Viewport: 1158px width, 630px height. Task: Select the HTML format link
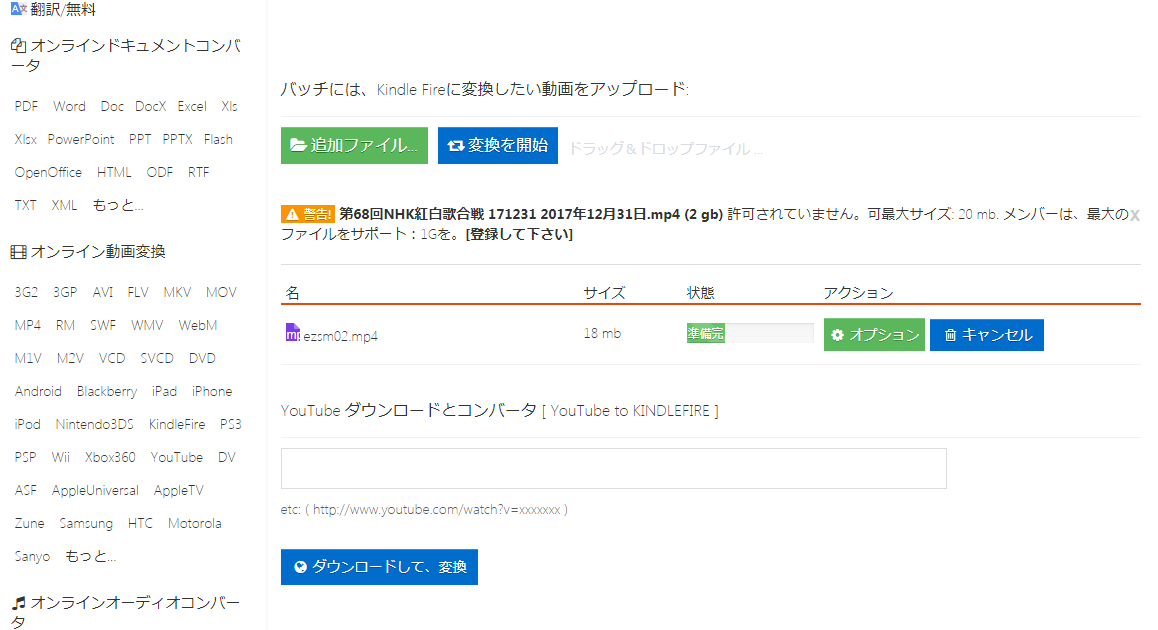coord(114,172)
